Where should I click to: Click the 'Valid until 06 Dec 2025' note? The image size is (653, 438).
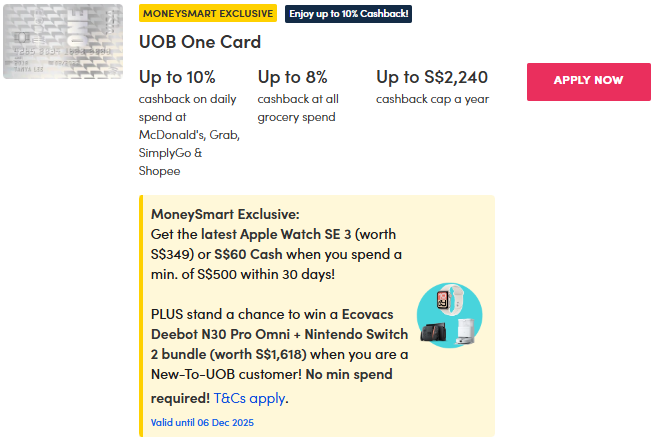tap(203, 422)
